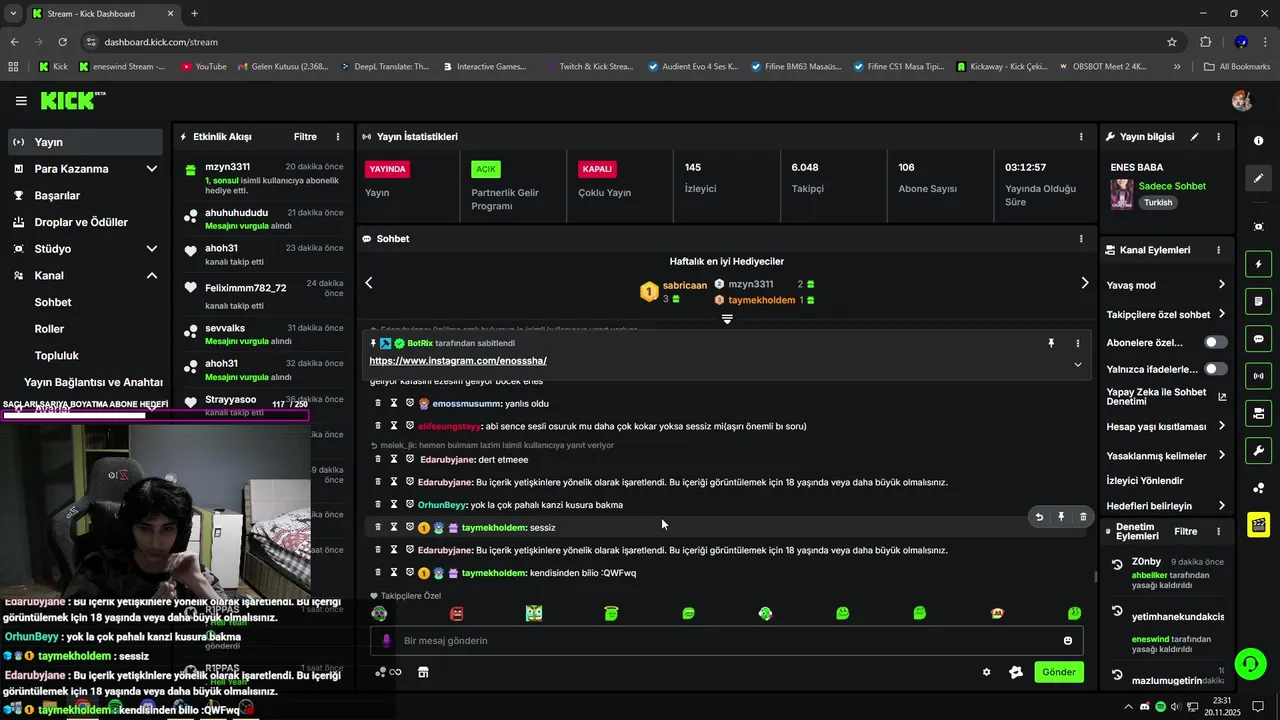The width and height of the screenshot is (1280, 720).
Task: Reload the page in the browser
Action: (62, 42)
